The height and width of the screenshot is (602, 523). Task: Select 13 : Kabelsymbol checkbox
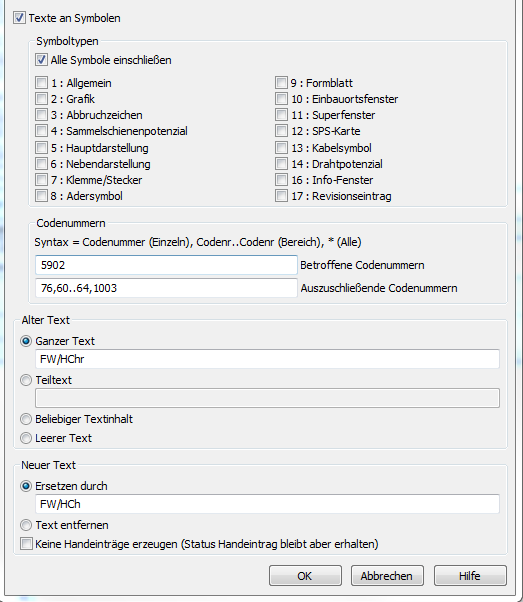point(281,148)
